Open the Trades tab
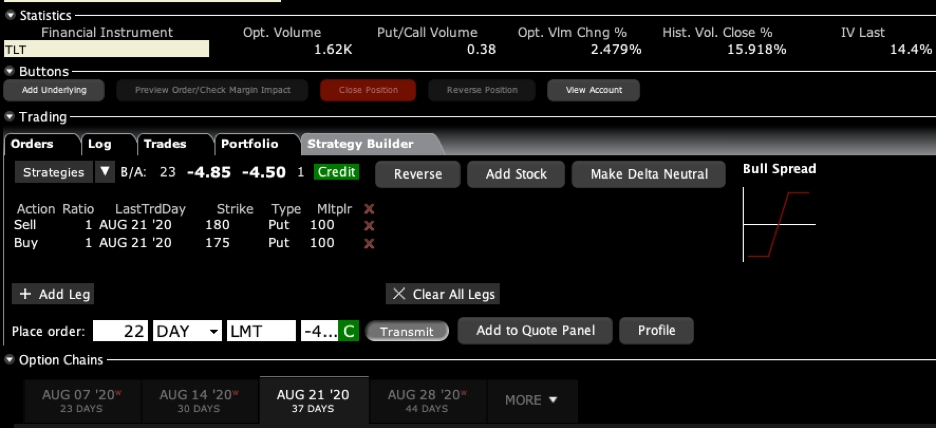The height and width of the screenshot is (428, 936). [171, 144]
